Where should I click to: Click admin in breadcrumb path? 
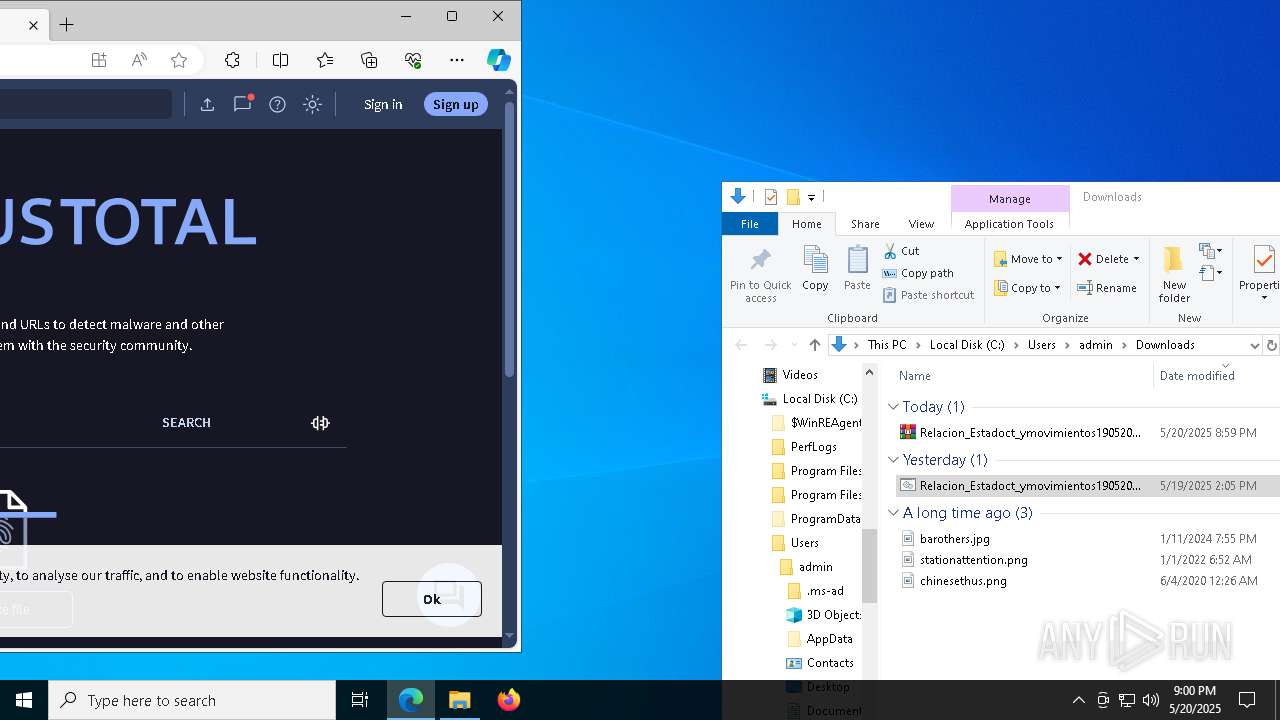(x=1095, y=345)
